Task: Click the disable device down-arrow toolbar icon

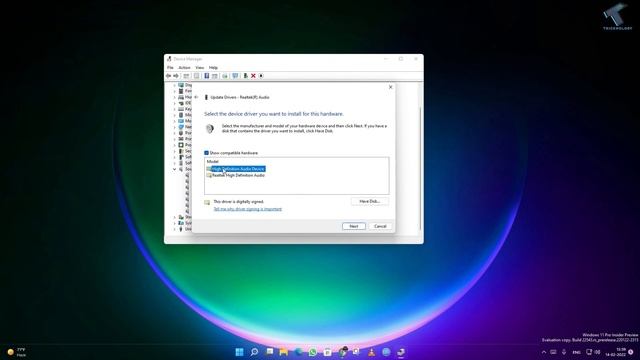Action: click(x=261, y=76)
